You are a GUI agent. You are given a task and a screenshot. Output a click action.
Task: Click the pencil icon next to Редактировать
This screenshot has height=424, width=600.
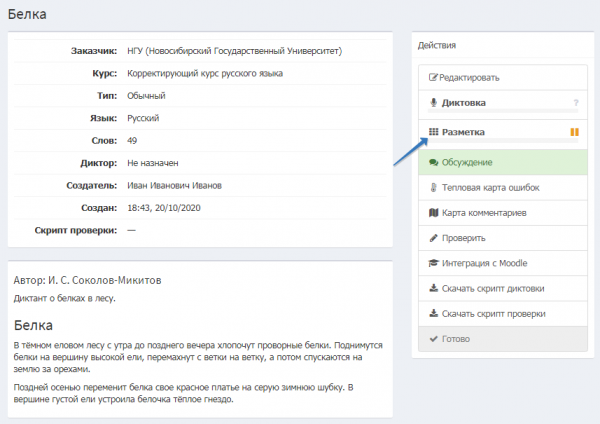(x=433, y=77)
